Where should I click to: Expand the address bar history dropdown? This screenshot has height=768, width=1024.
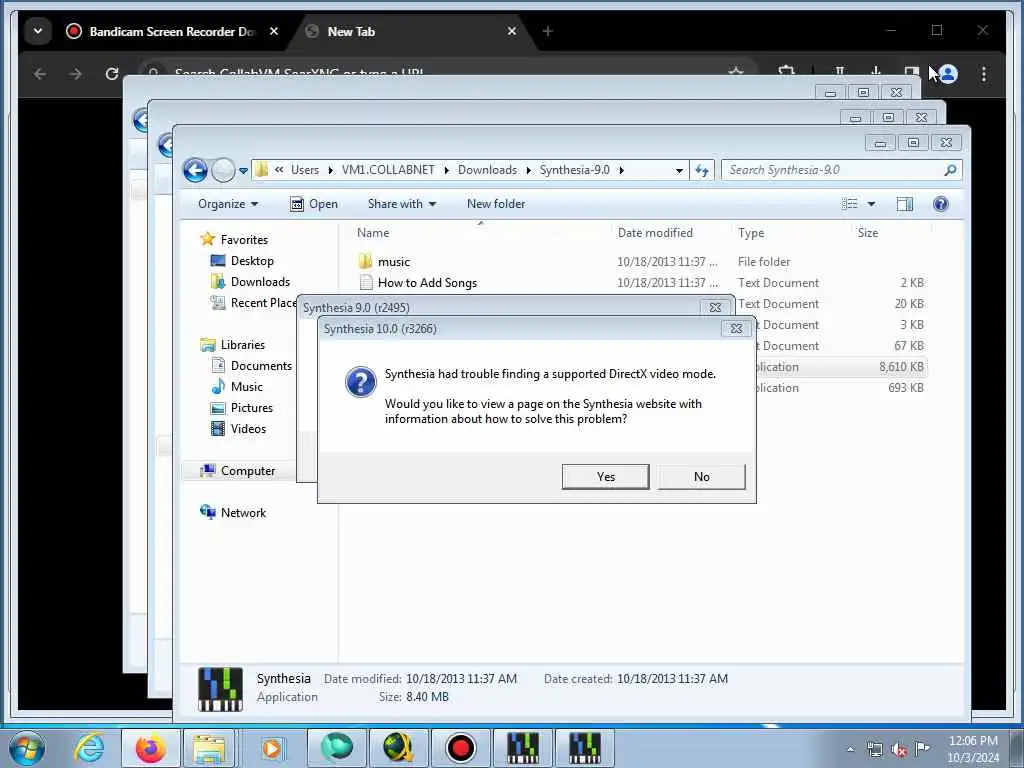coord(679,170)
